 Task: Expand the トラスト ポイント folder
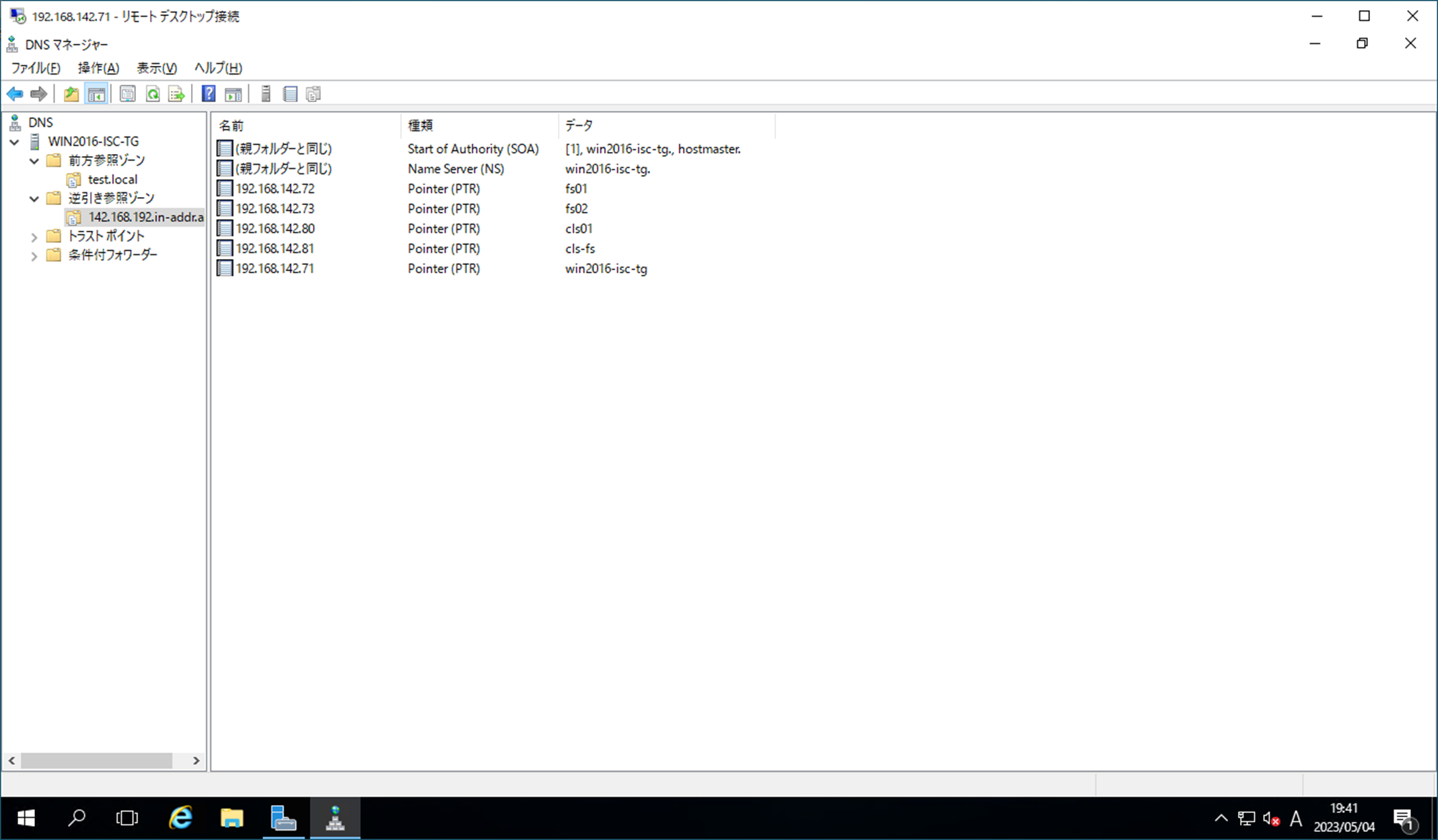tap(34, 237)
